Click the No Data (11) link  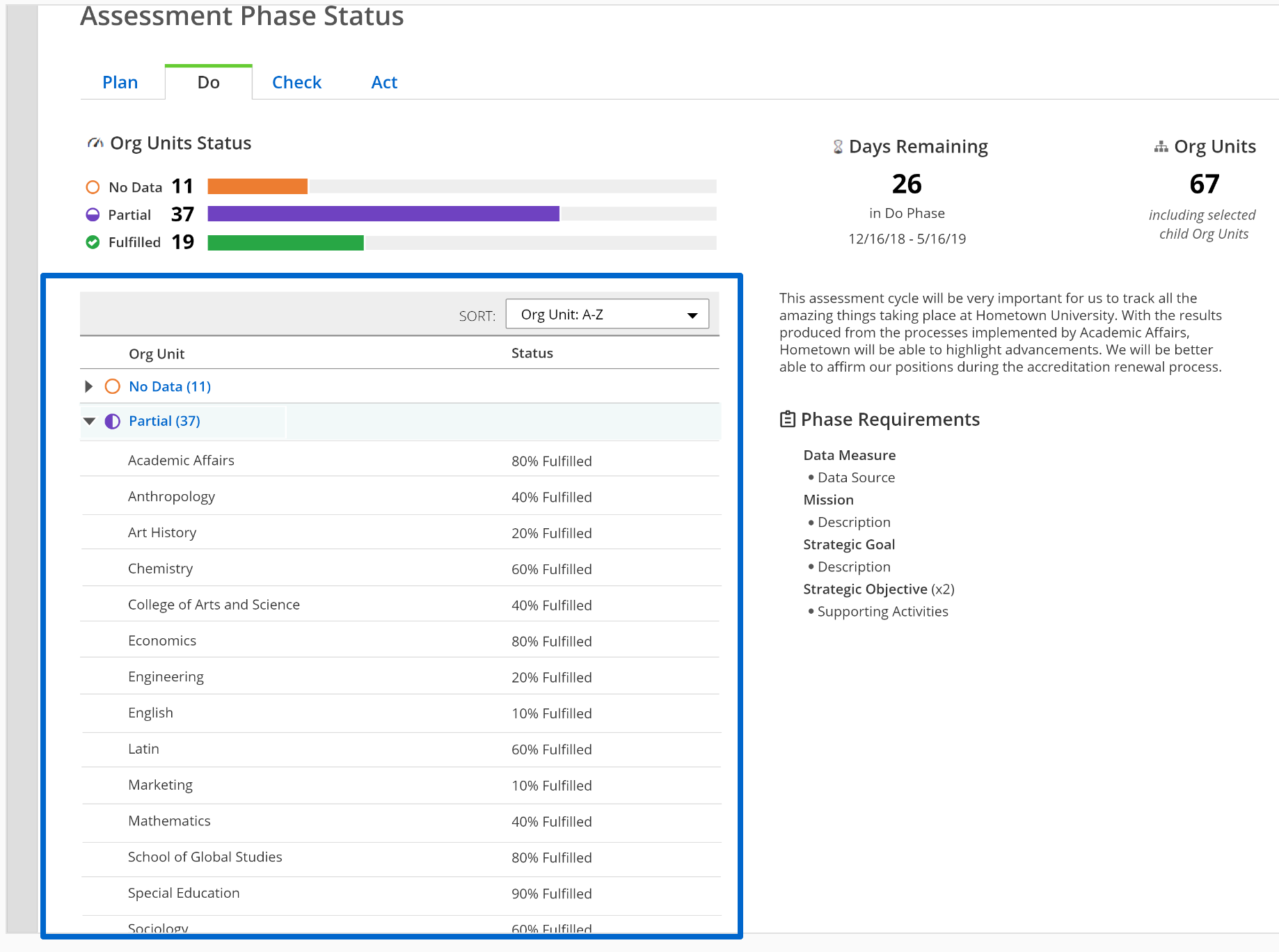point(170,386)
